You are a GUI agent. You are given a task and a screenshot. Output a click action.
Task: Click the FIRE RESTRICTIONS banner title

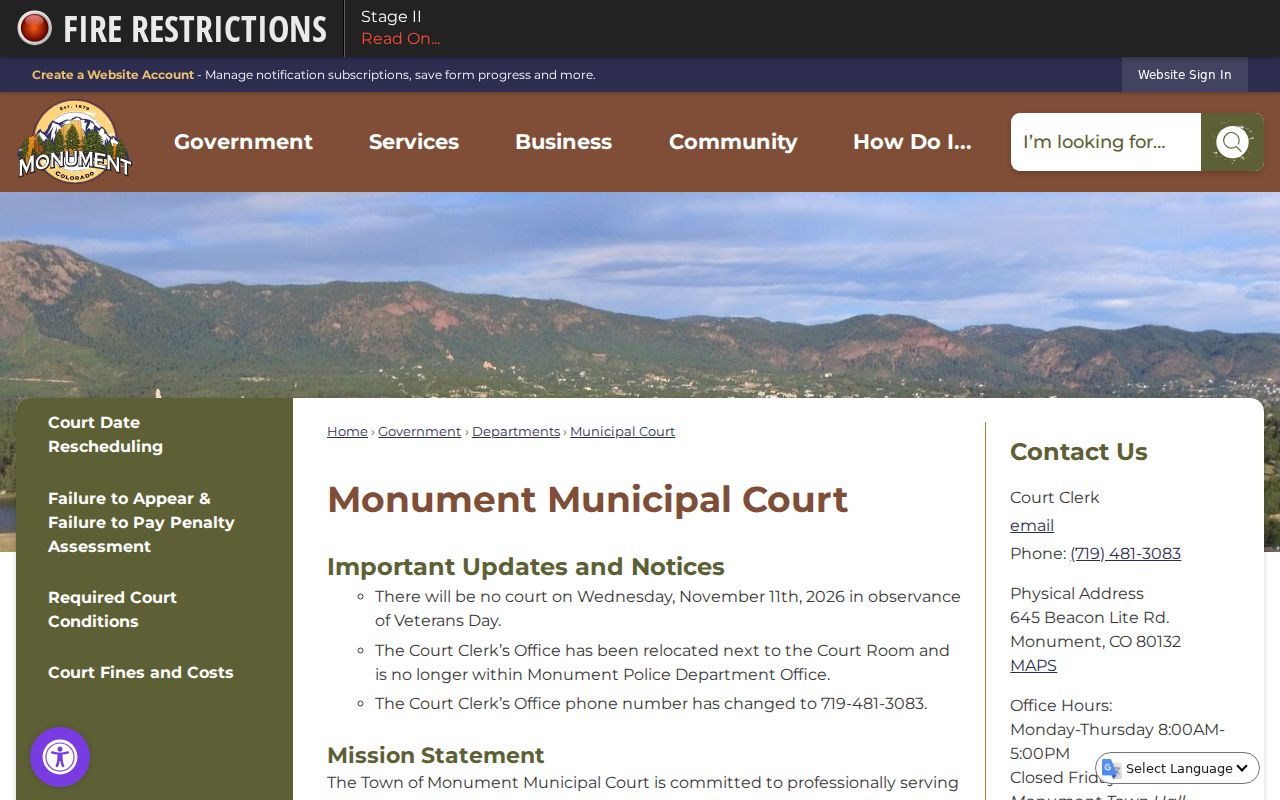[195, 29]
